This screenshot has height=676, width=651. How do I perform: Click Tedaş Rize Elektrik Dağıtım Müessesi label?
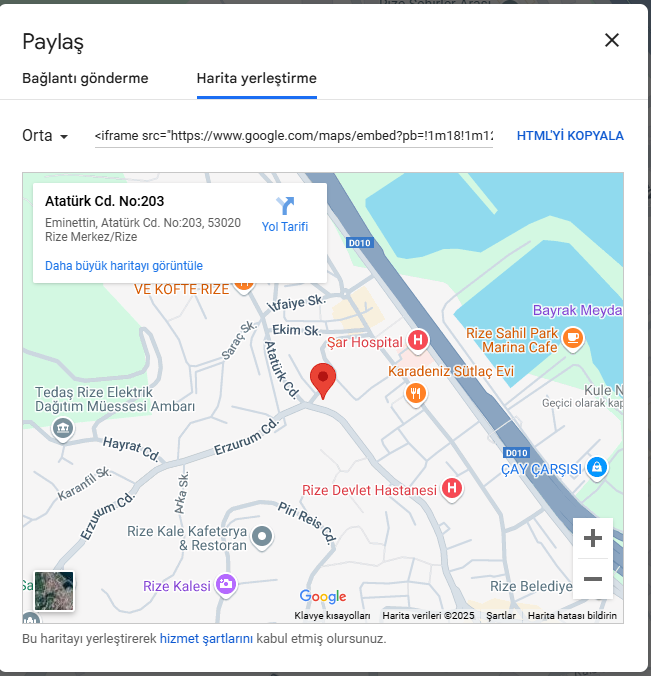[x=115, y=399]
